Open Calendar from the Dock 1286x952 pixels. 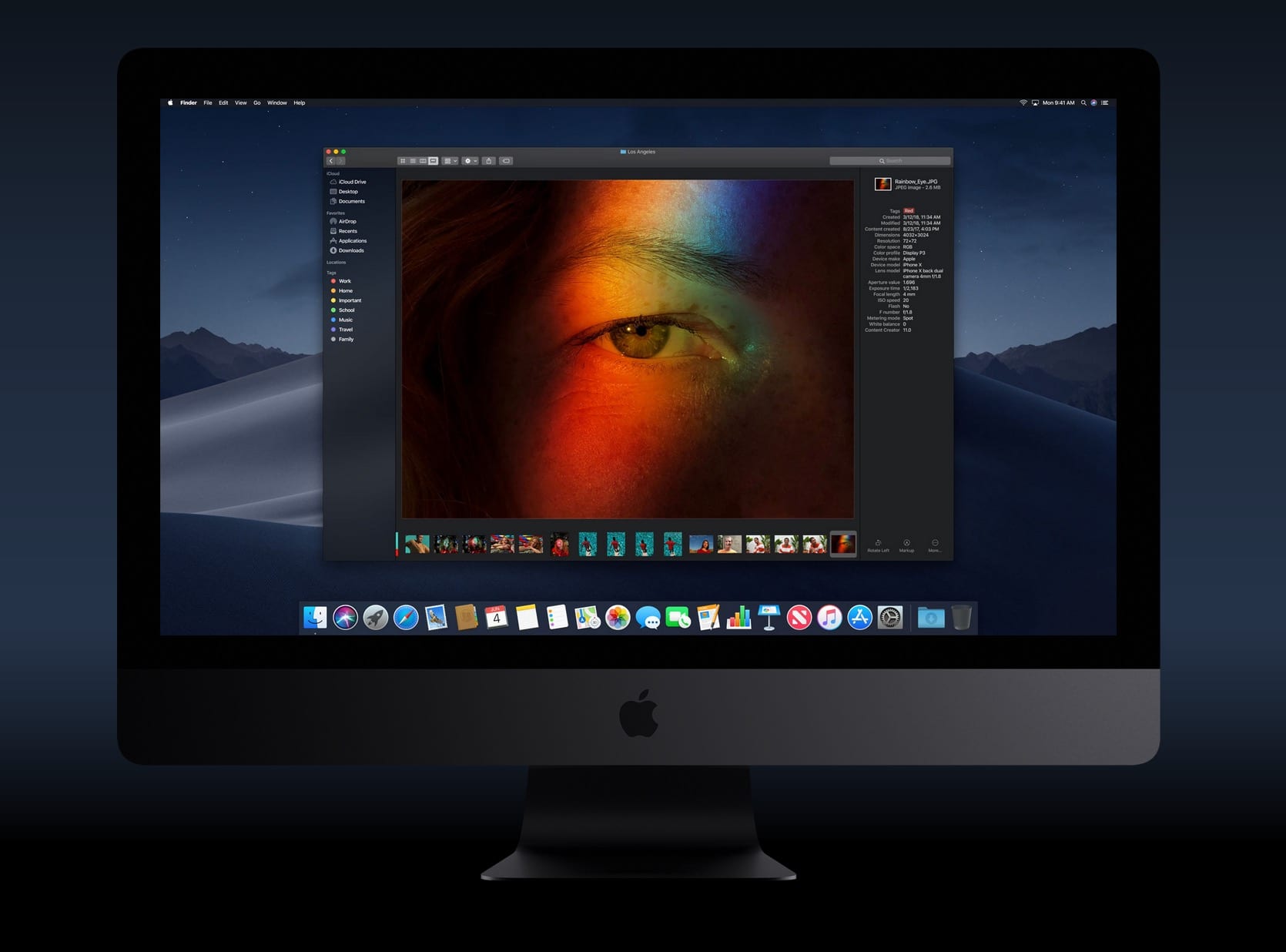[x=497, y=617]
